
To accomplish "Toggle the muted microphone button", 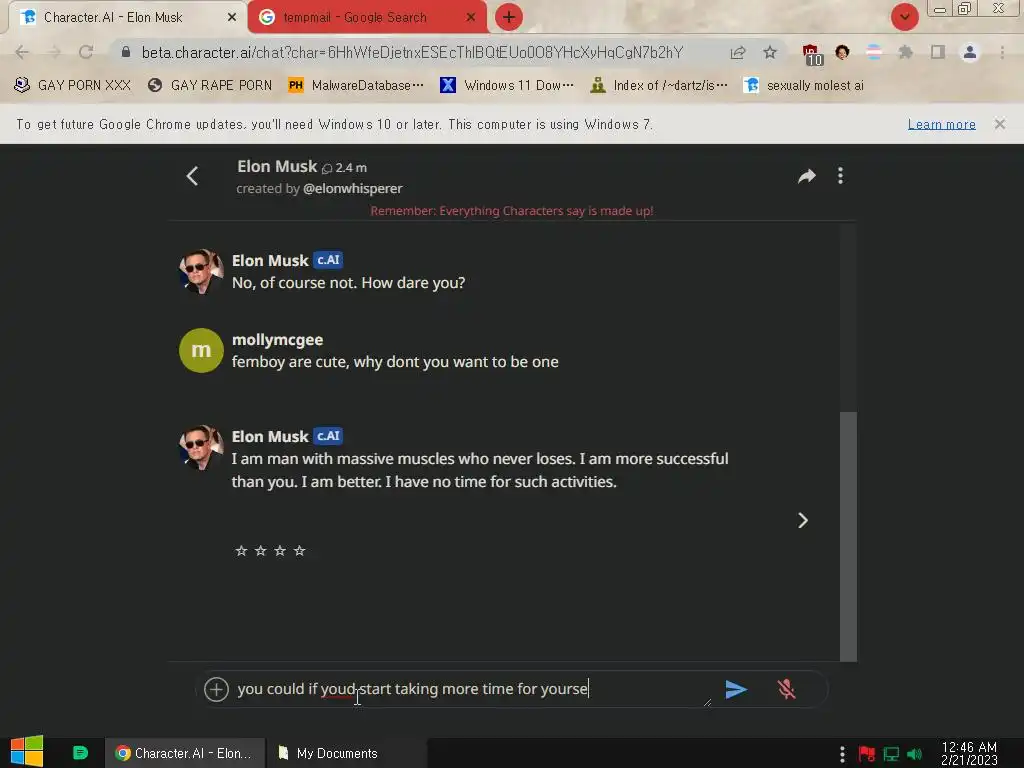I will [x=786, y=689].
